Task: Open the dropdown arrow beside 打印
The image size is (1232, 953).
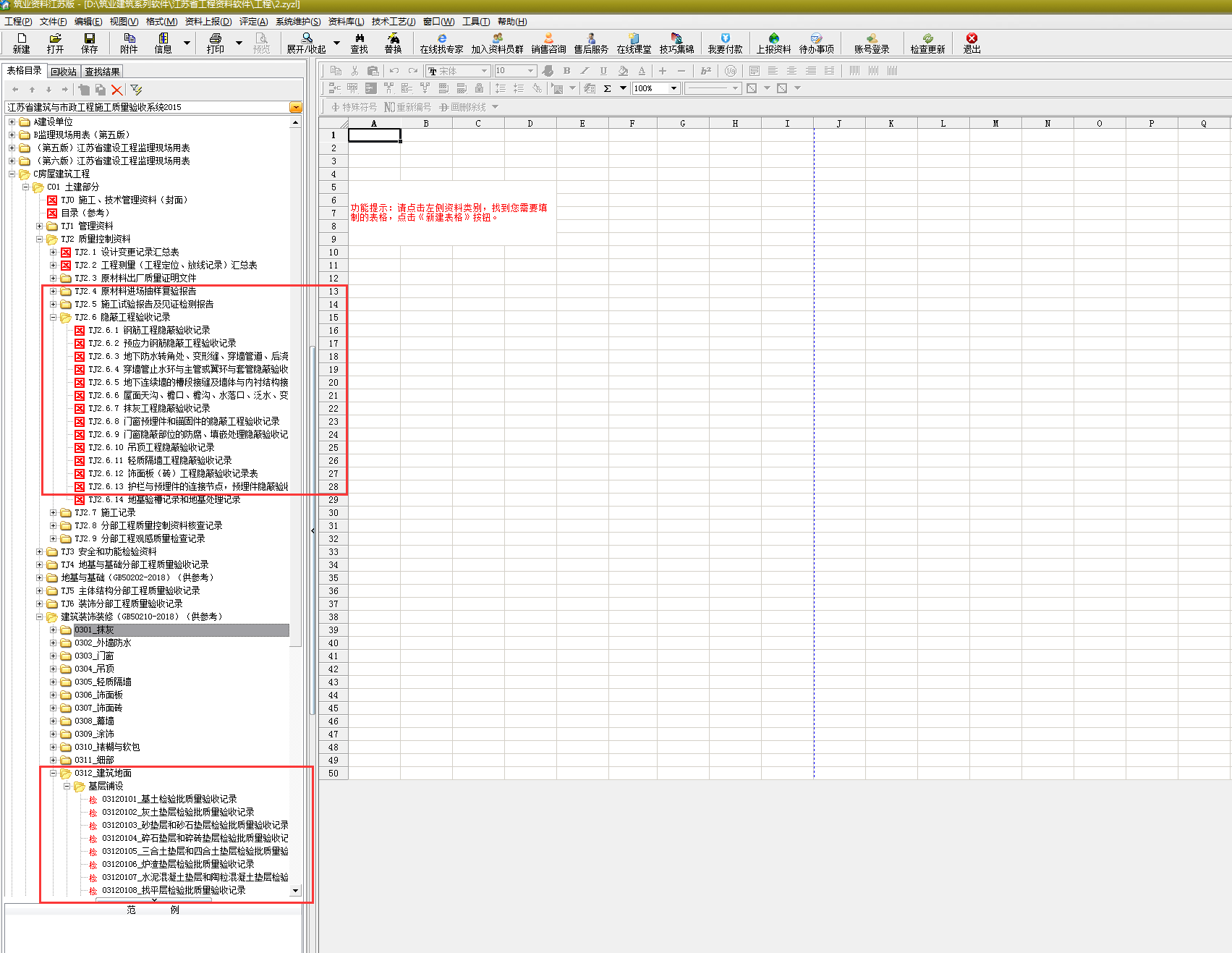Action: [239, 43]
